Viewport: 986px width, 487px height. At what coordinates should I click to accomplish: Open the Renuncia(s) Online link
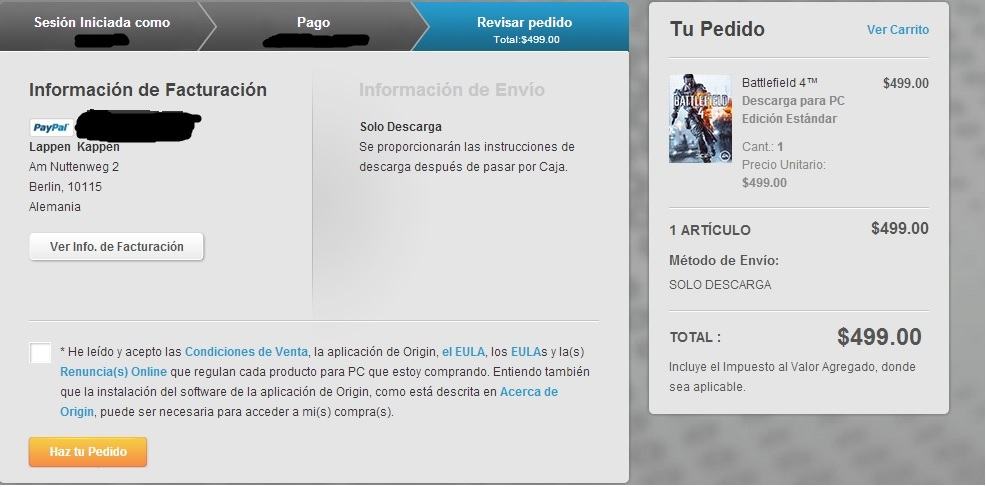click(x=114, y=372)
